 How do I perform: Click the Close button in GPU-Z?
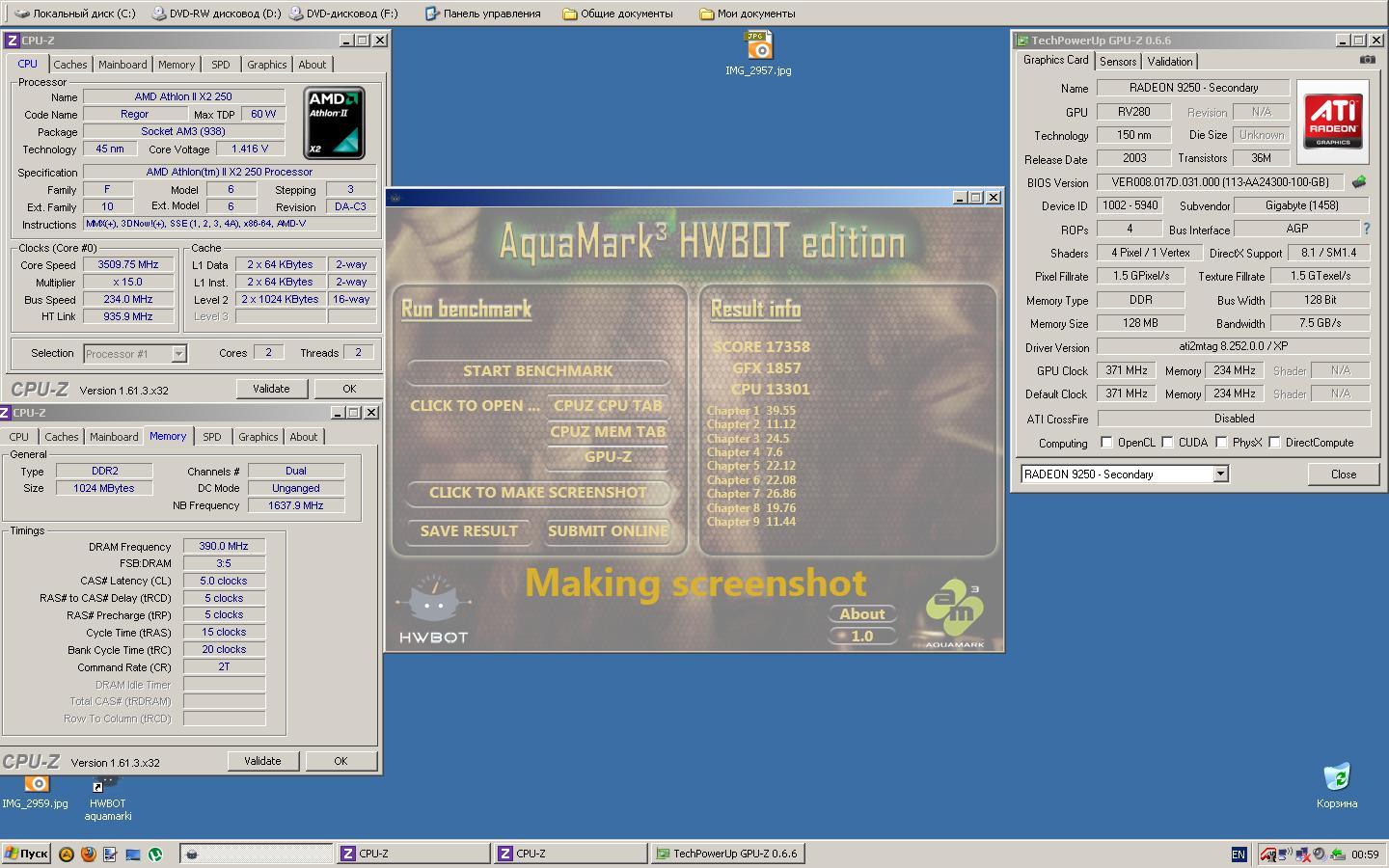click(x=1343, y=475)
